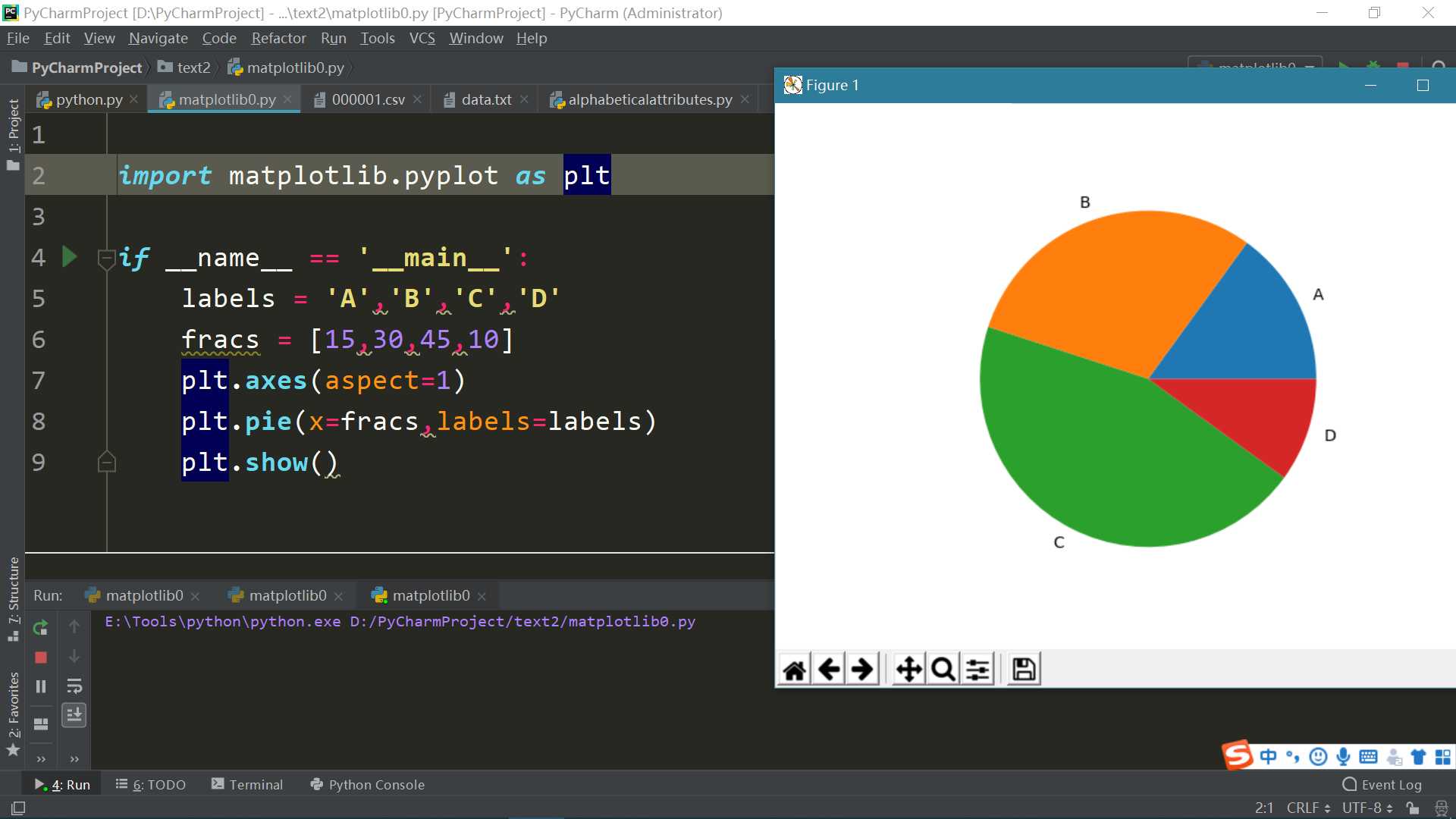Open Sogou soft keyboard
The image size is (1456, 819).
coord(1368,756)
